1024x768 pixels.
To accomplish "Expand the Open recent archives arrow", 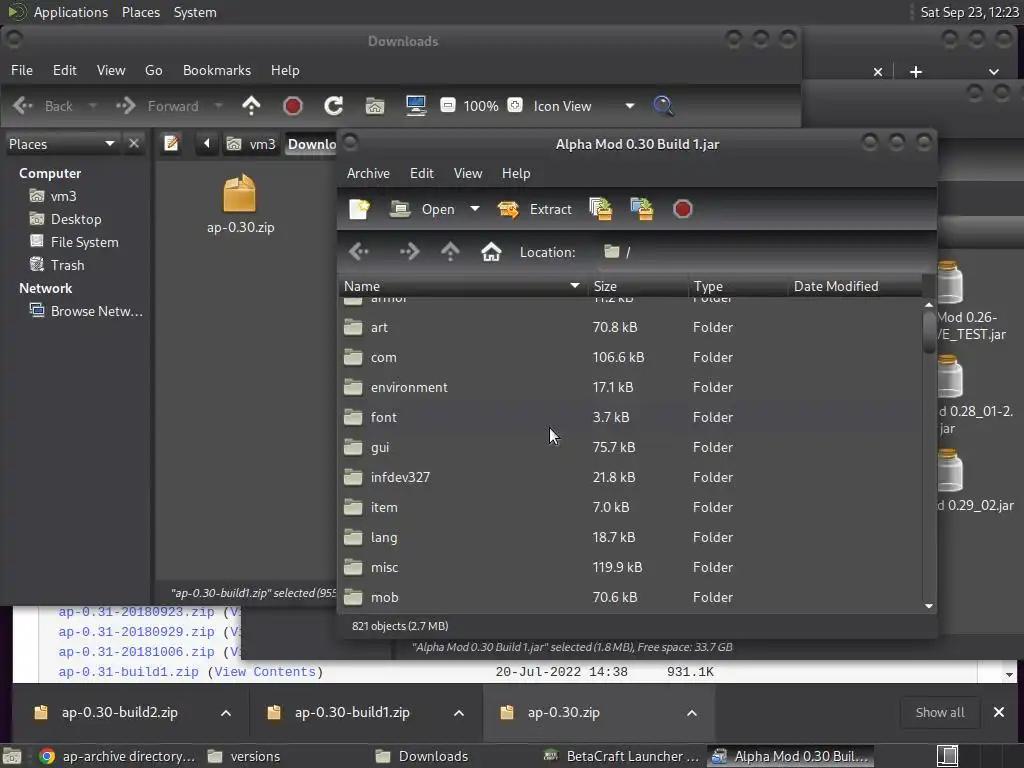I will (475, 209).
